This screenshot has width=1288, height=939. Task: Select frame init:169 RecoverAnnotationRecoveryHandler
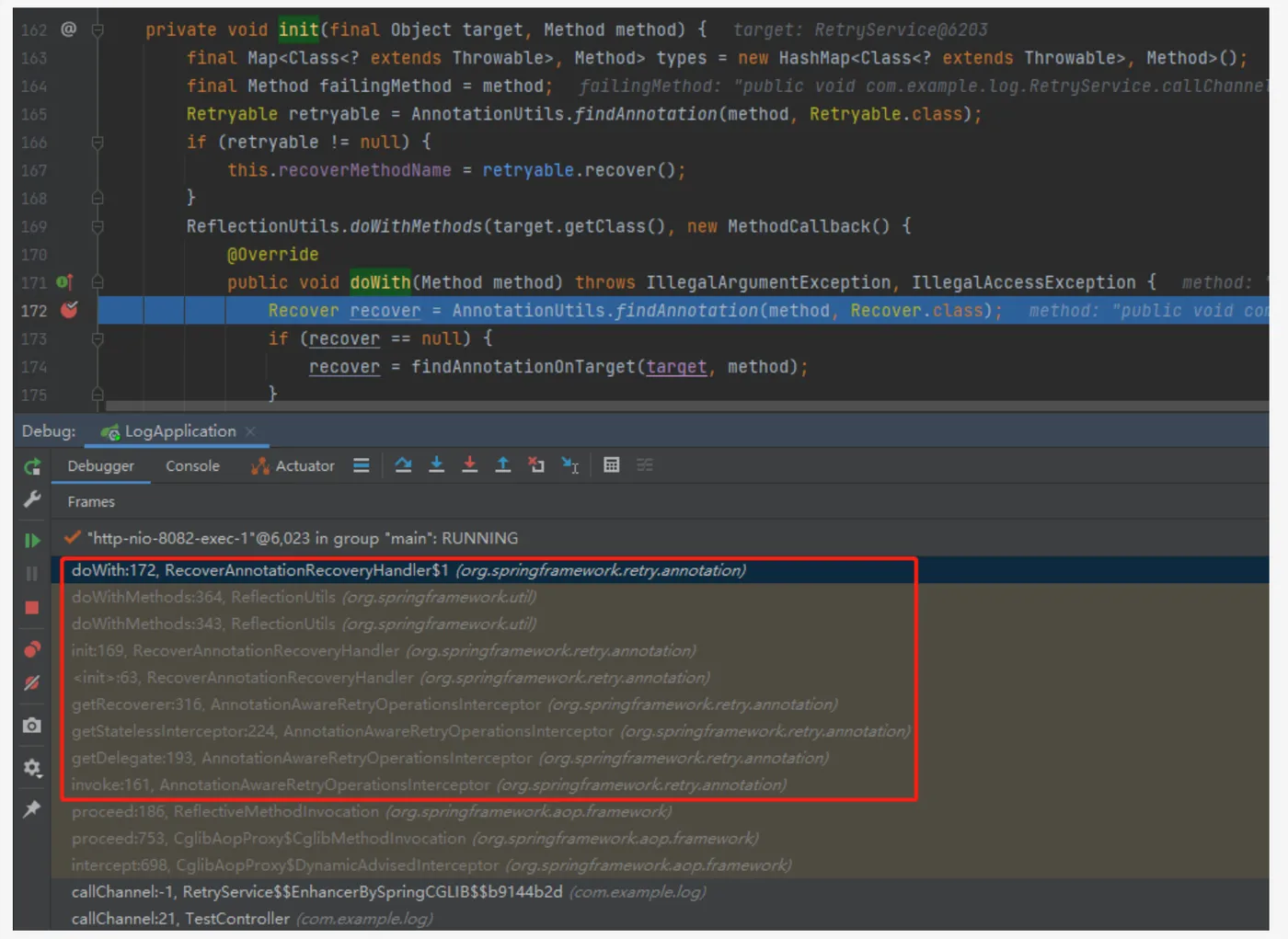click(x=660, y=650)
